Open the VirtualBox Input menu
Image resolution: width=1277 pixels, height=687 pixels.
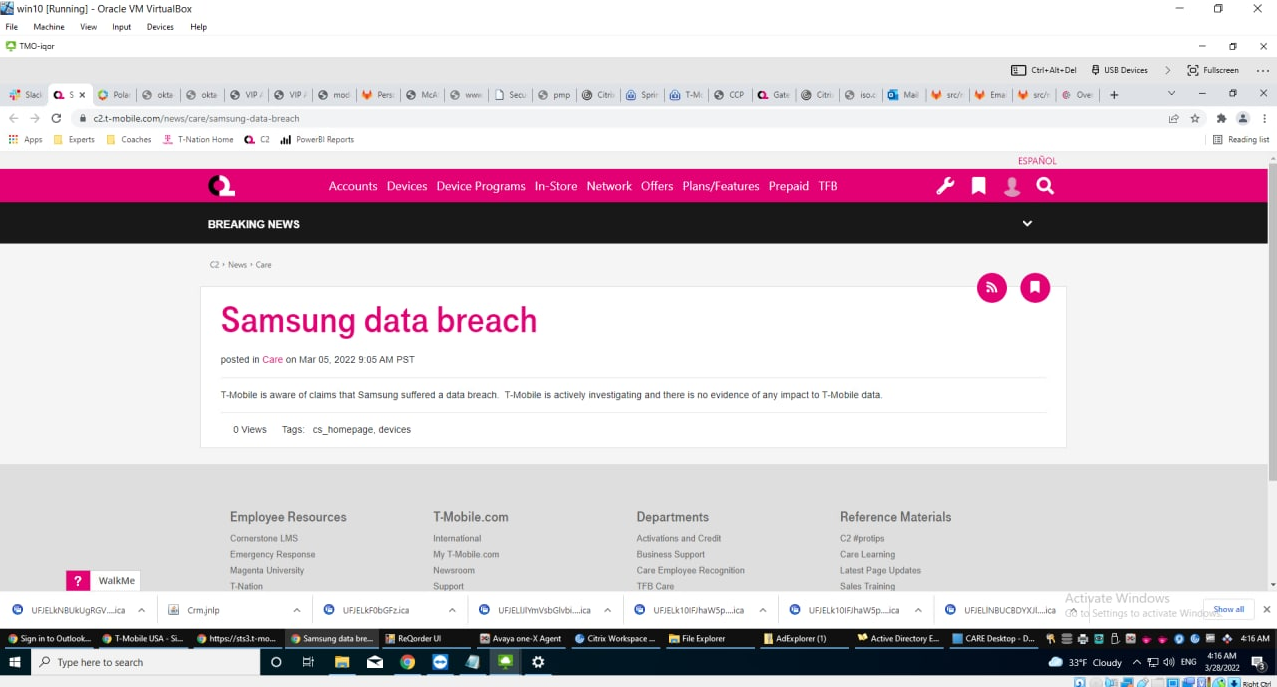(x=121, y=27)
